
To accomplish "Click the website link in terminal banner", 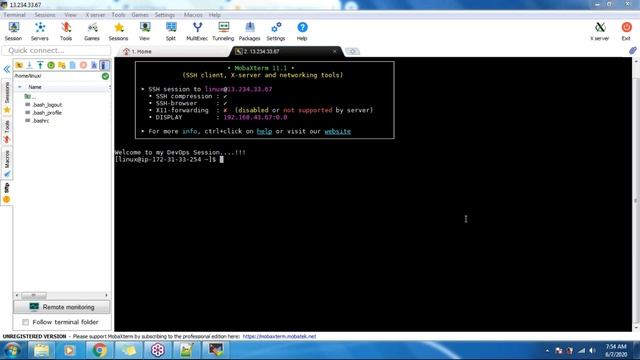I will pos(338,131).
